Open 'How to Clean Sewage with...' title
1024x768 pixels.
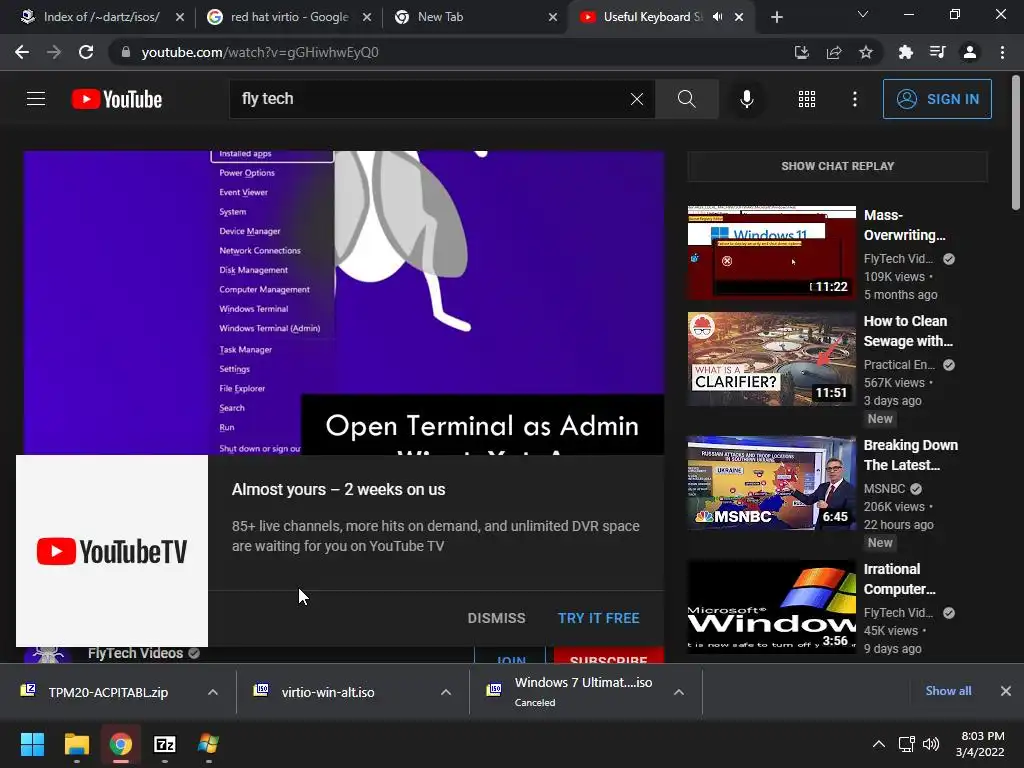coord(908,331)
